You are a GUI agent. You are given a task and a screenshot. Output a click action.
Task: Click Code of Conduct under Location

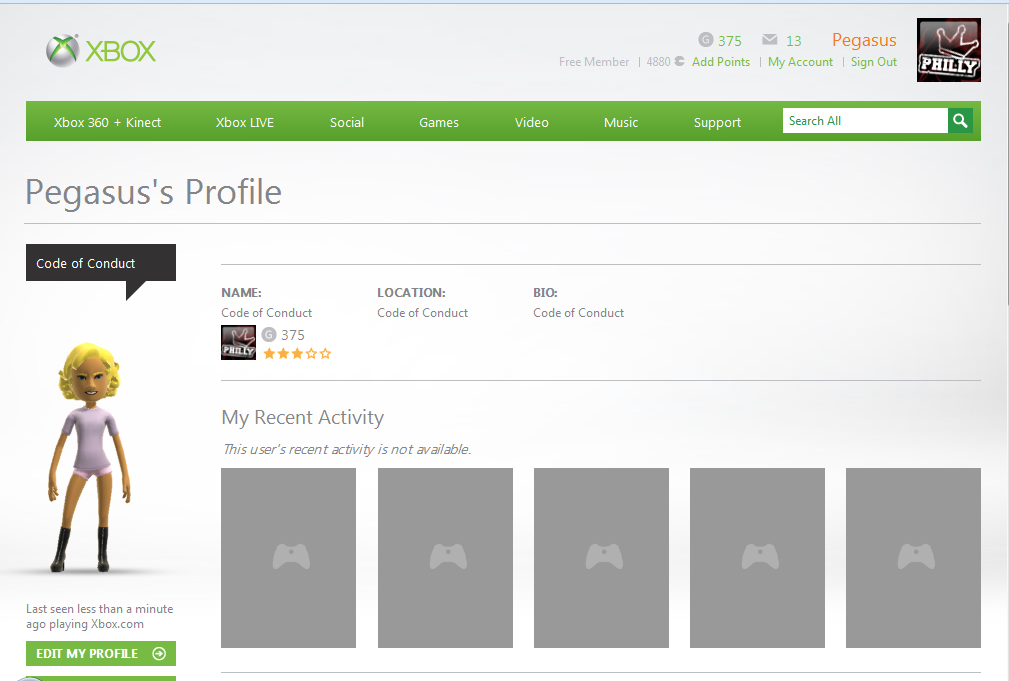pyautogui.click(x=422, y=313)
